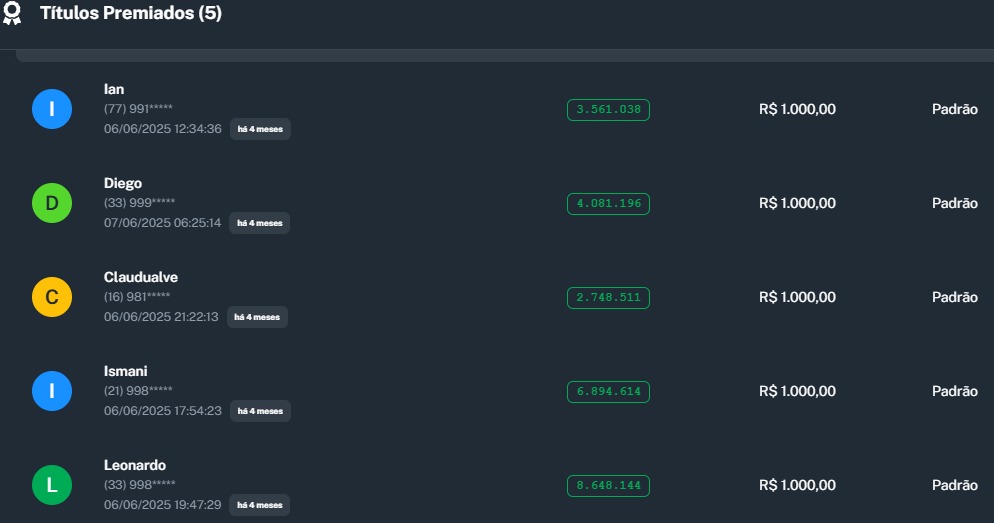Screen dimensions: 994x523
Task: Click the 2.748.511 ticket badge
Action: point(608,298)
